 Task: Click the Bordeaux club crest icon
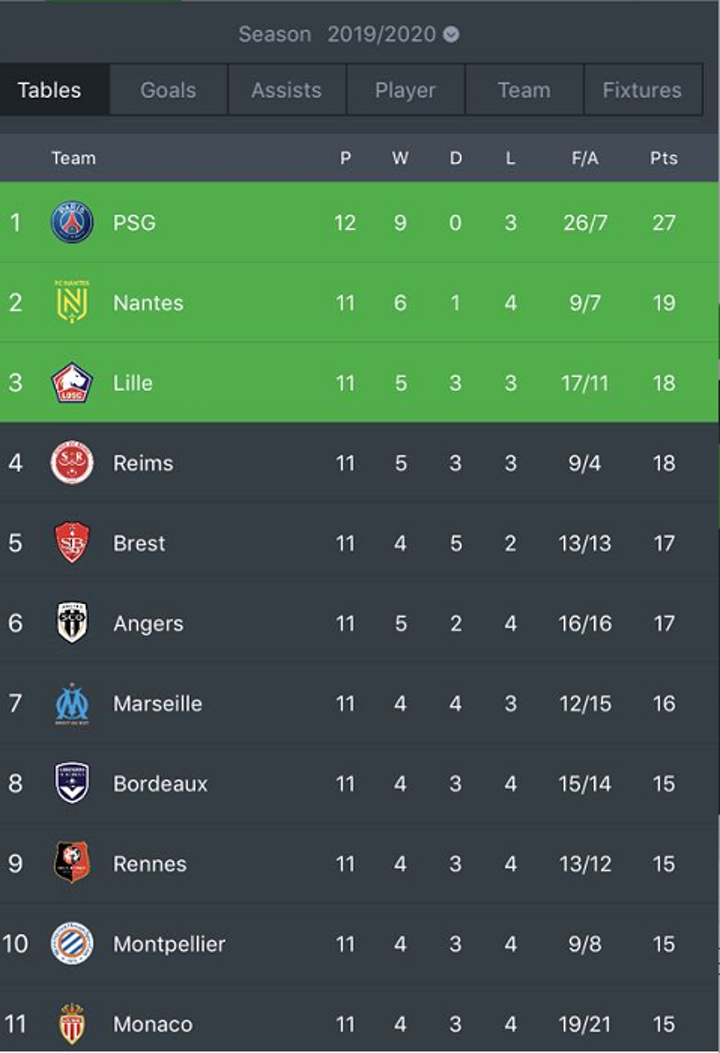(72, 784)
